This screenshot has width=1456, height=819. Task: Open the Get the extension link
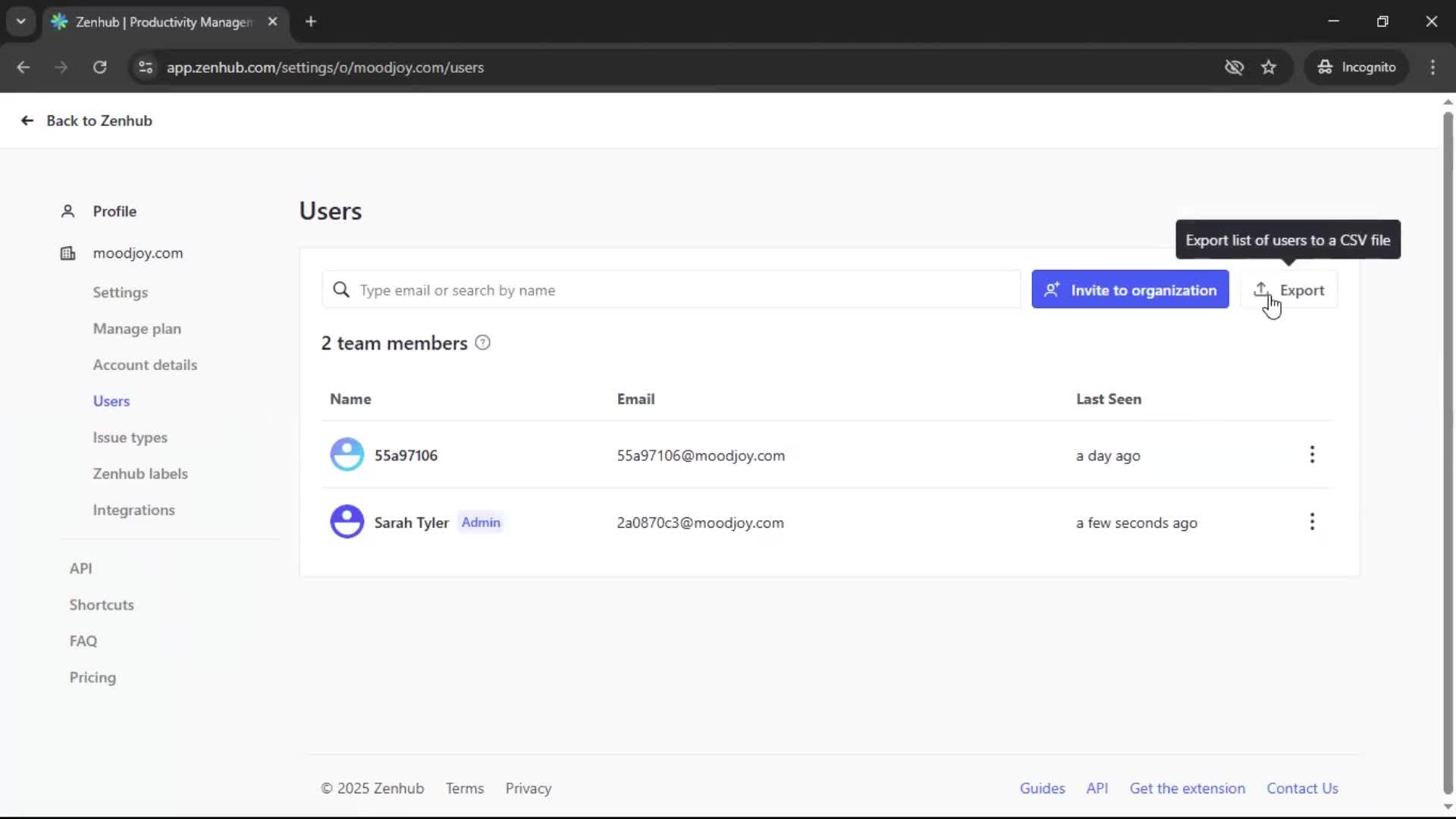pyautogui.click(x=1187, y=789)
